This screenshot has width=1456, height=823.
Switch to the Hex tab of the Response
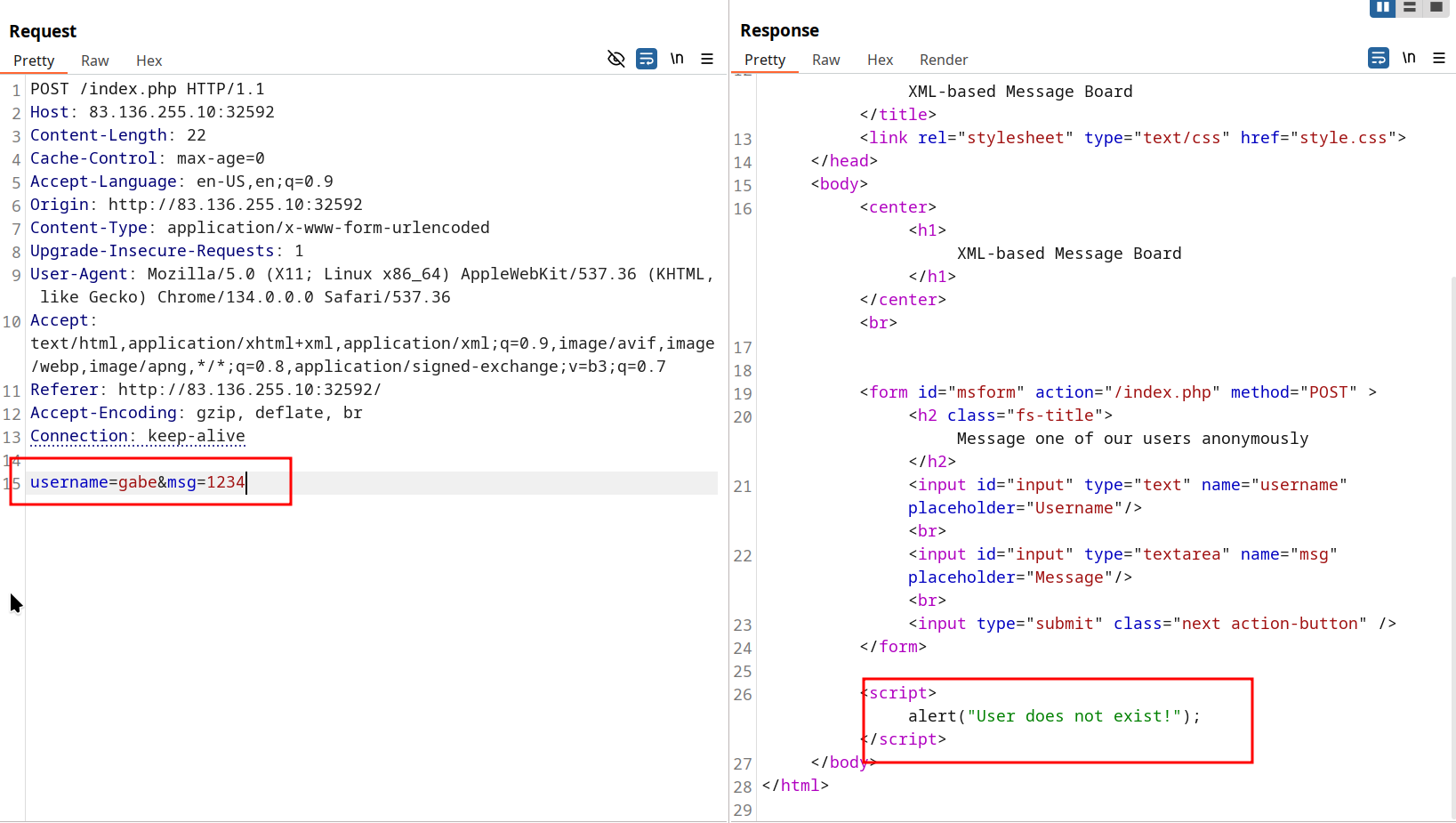coord(880,60)
